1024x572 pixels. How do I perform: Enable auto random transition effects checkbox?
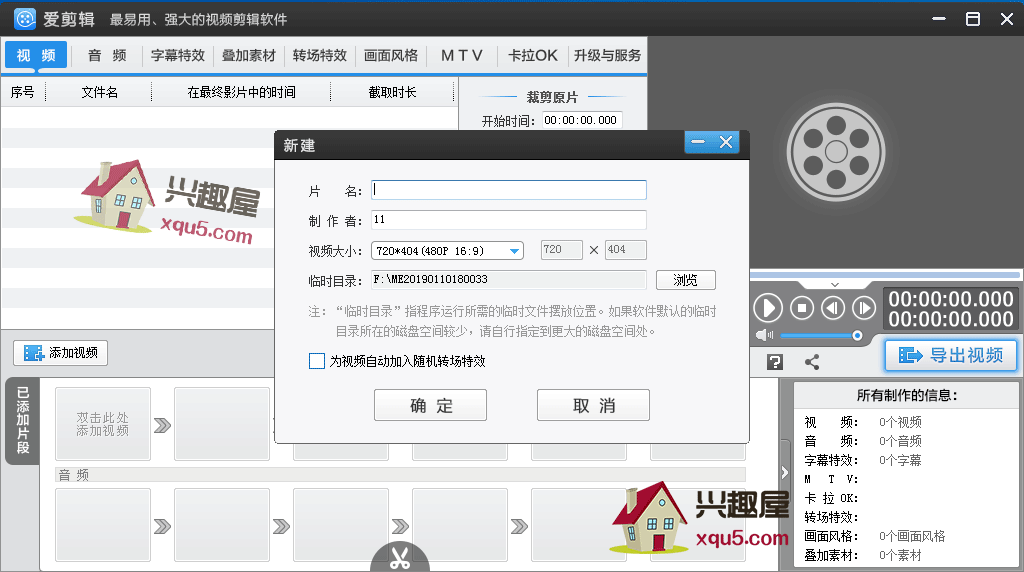[317, 361]
